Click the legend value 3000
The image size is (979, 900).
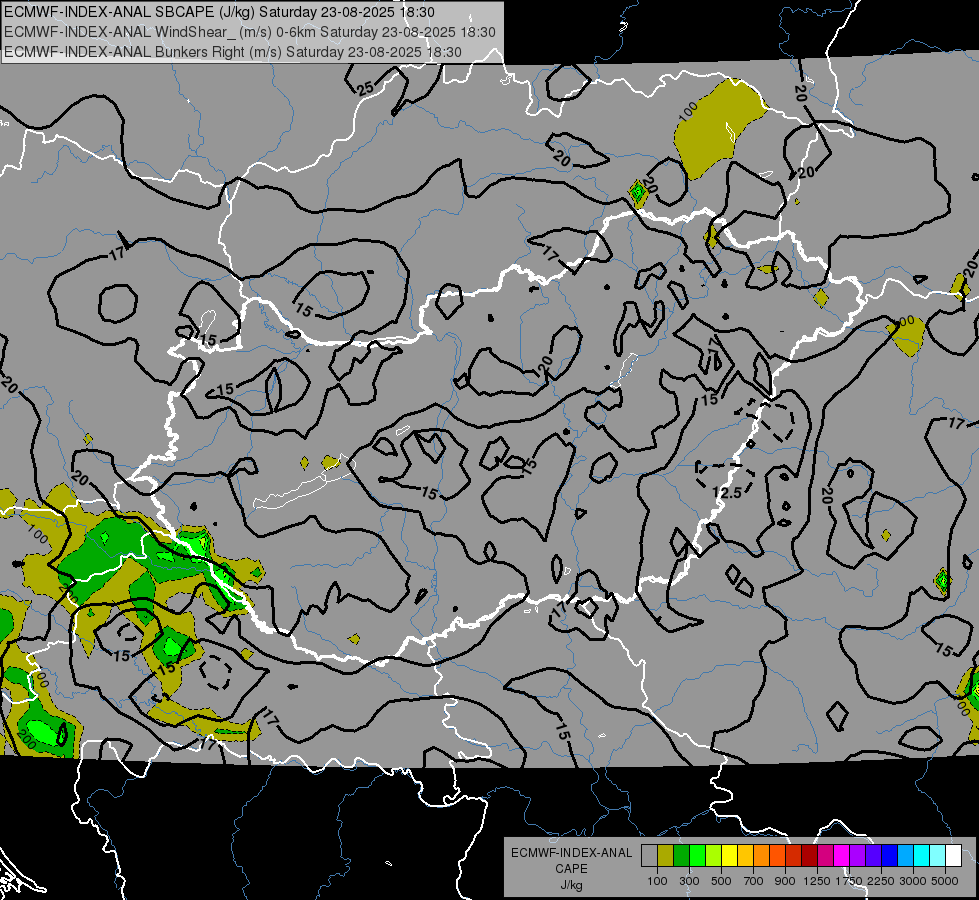[x=913, y=881]
